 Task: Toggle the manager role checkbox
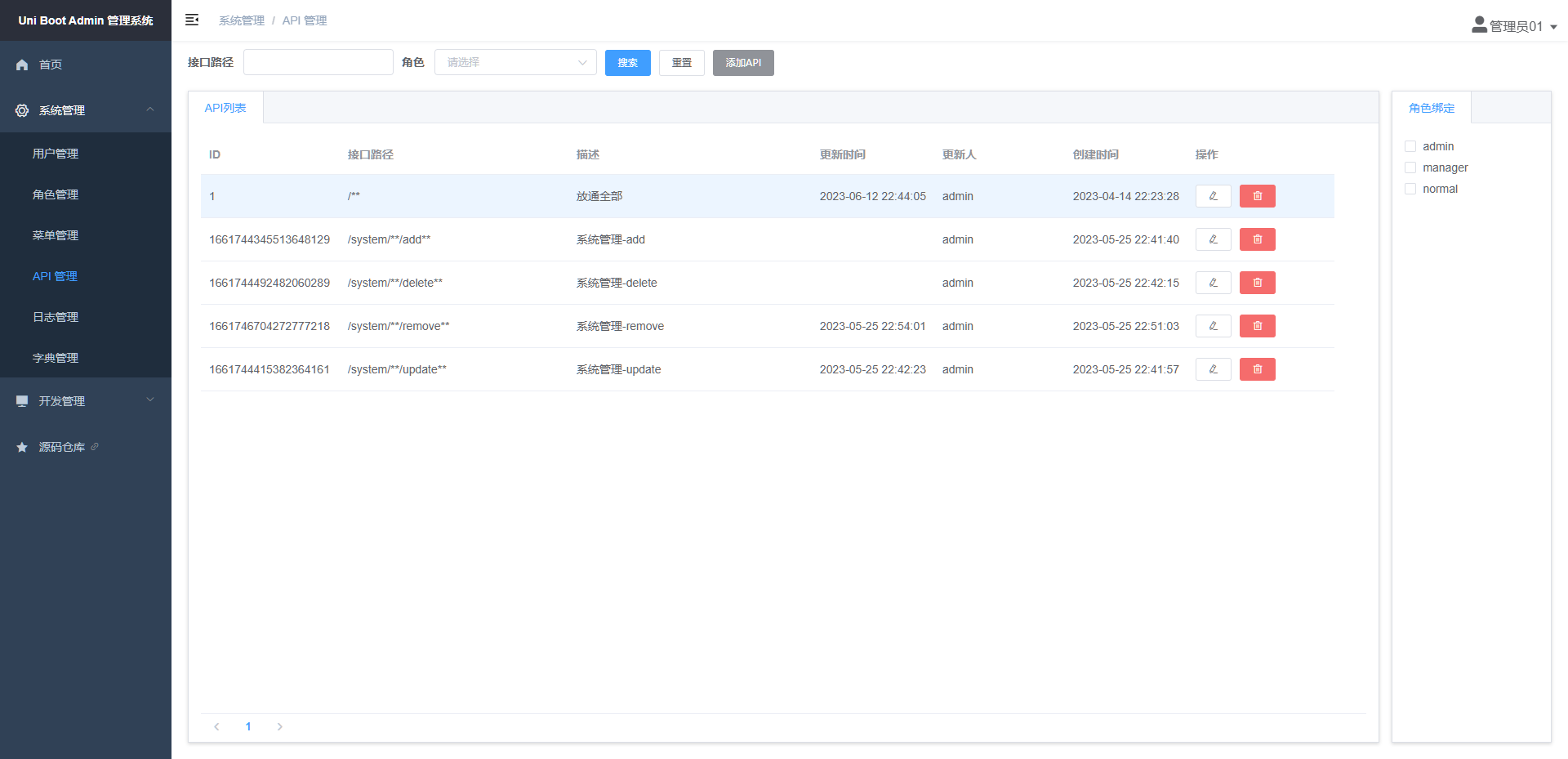tap(1410, 167)
